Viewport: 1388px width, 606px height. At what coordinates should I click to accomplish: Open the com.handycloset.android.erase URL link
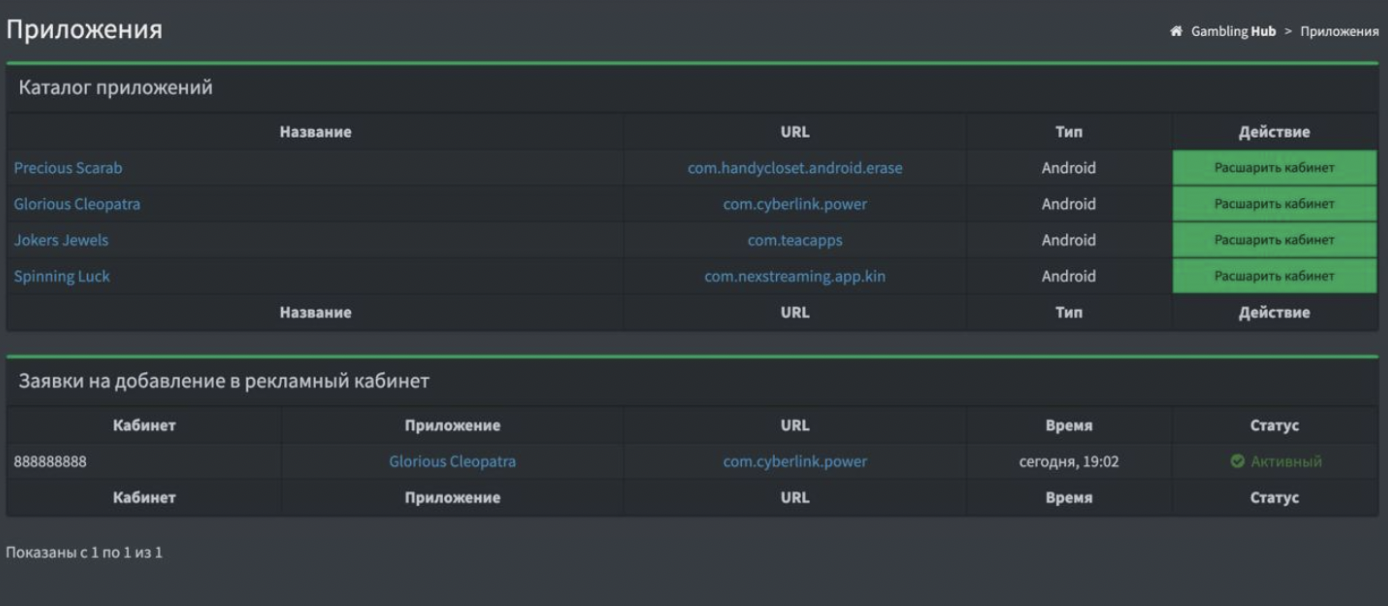coord(795,168)
